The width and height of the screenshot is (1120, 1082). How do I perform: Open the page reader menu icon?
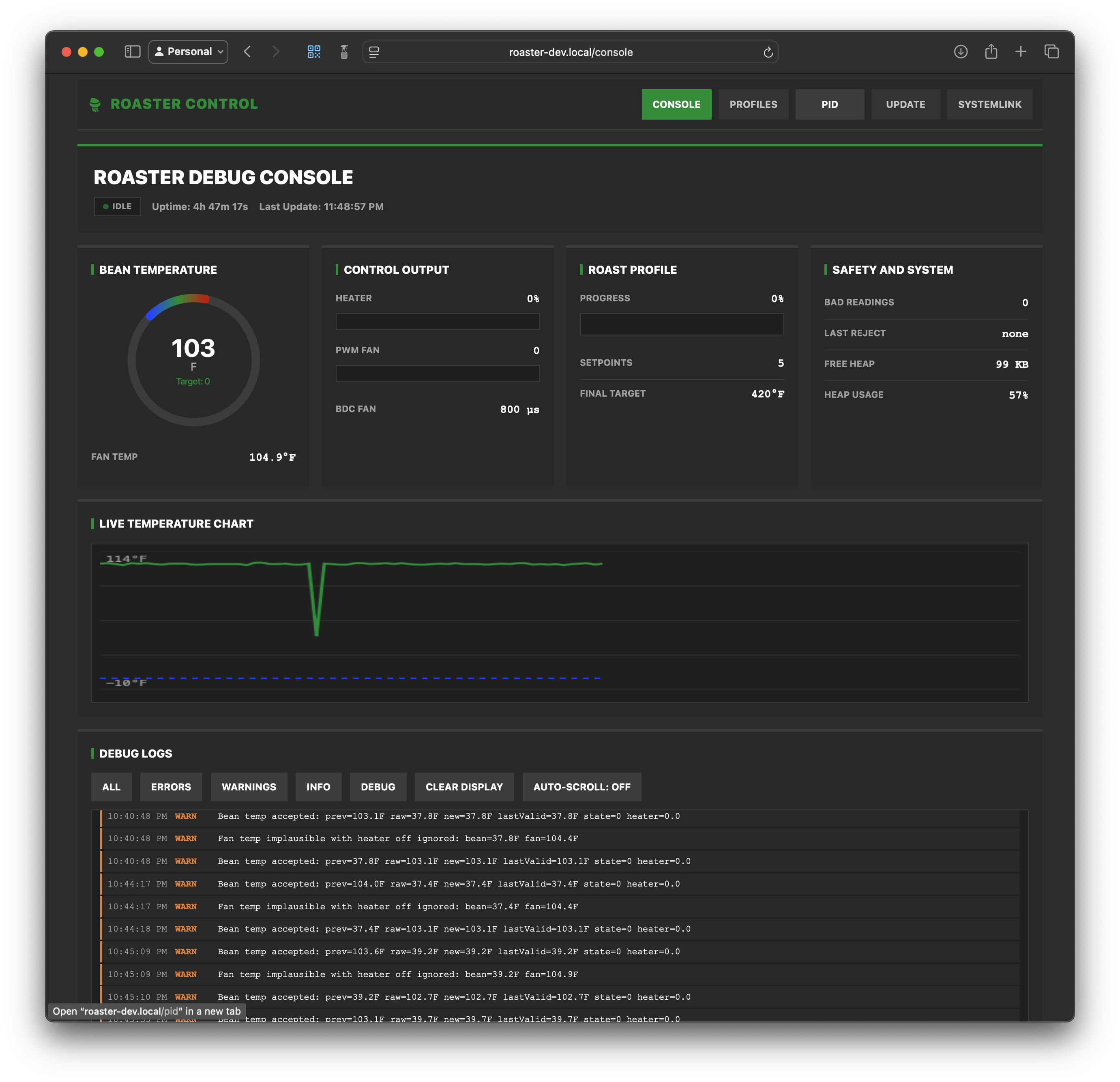[x=374, y=52]
